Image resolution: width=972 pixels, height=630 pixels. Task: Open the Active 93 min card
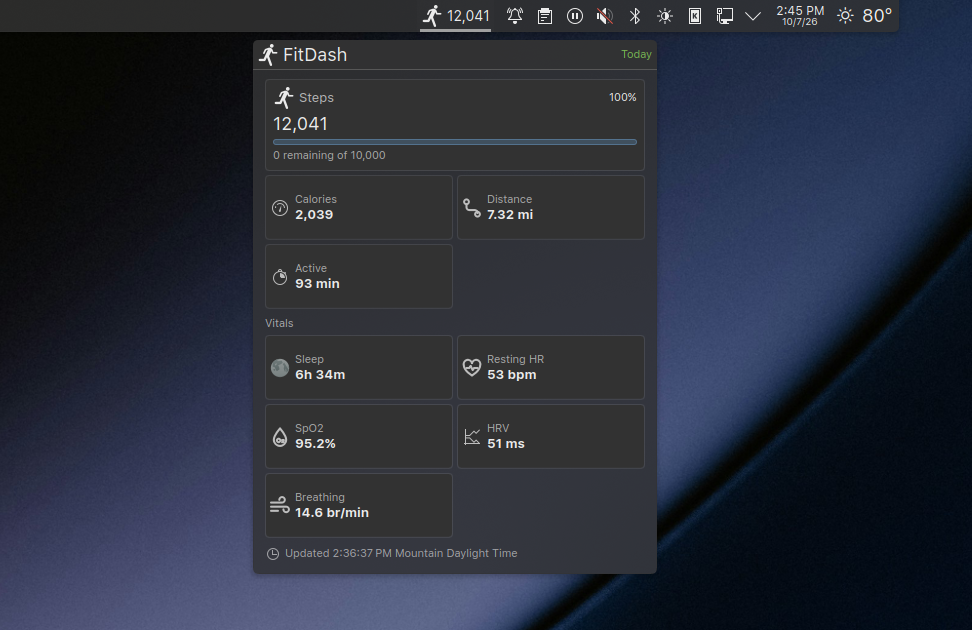coord(359,276)
